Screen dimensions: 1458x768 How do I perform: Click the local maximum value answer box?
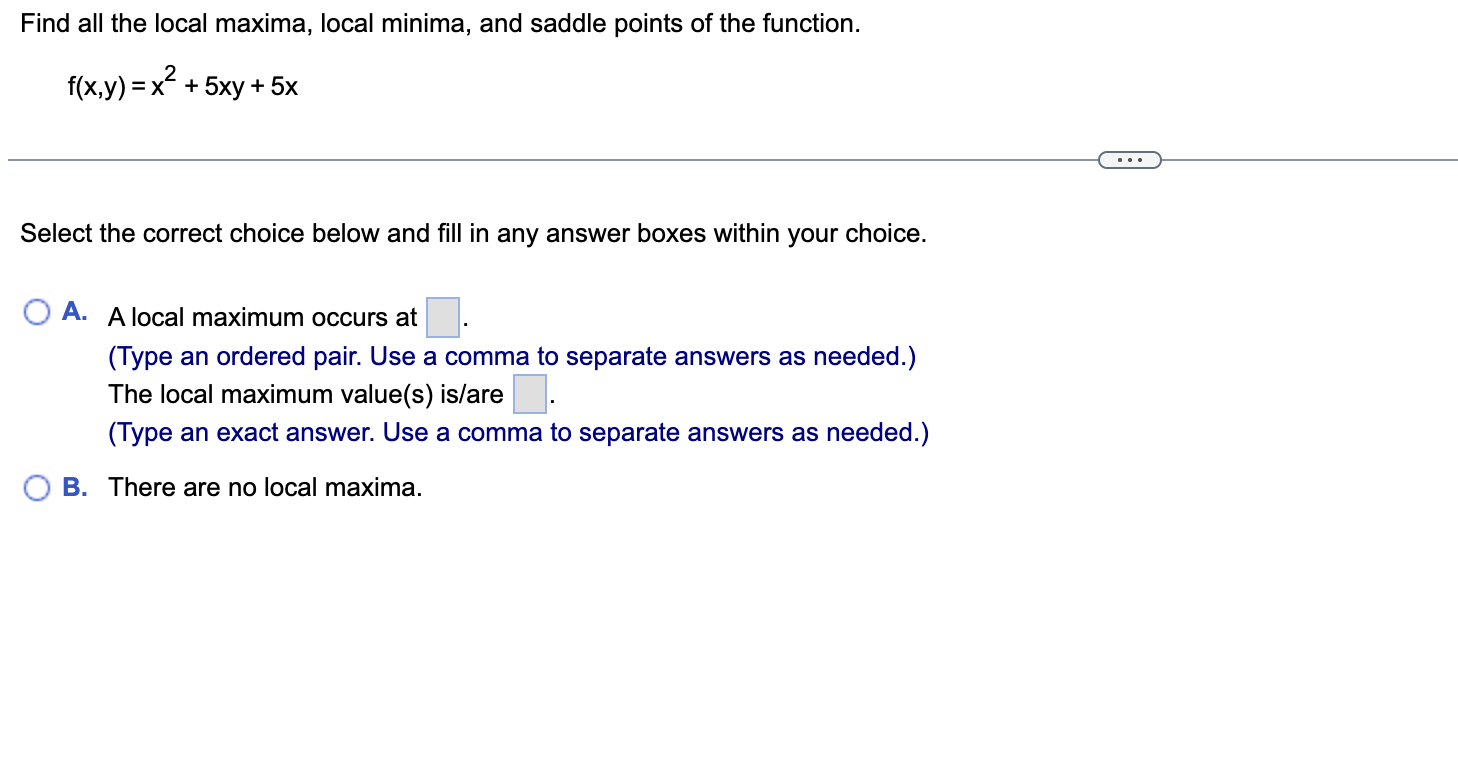(529, 393)
